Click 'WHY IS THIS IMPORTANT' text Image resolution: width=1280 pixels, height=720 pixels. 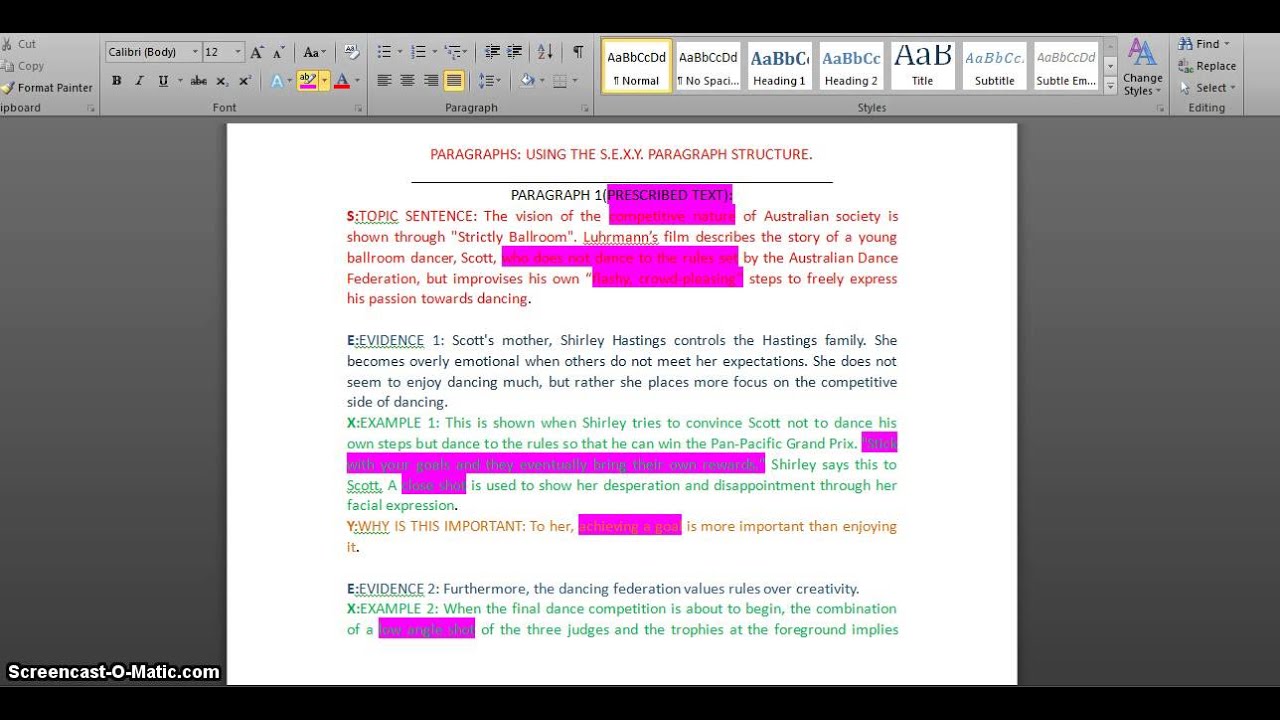click(441, 526)
